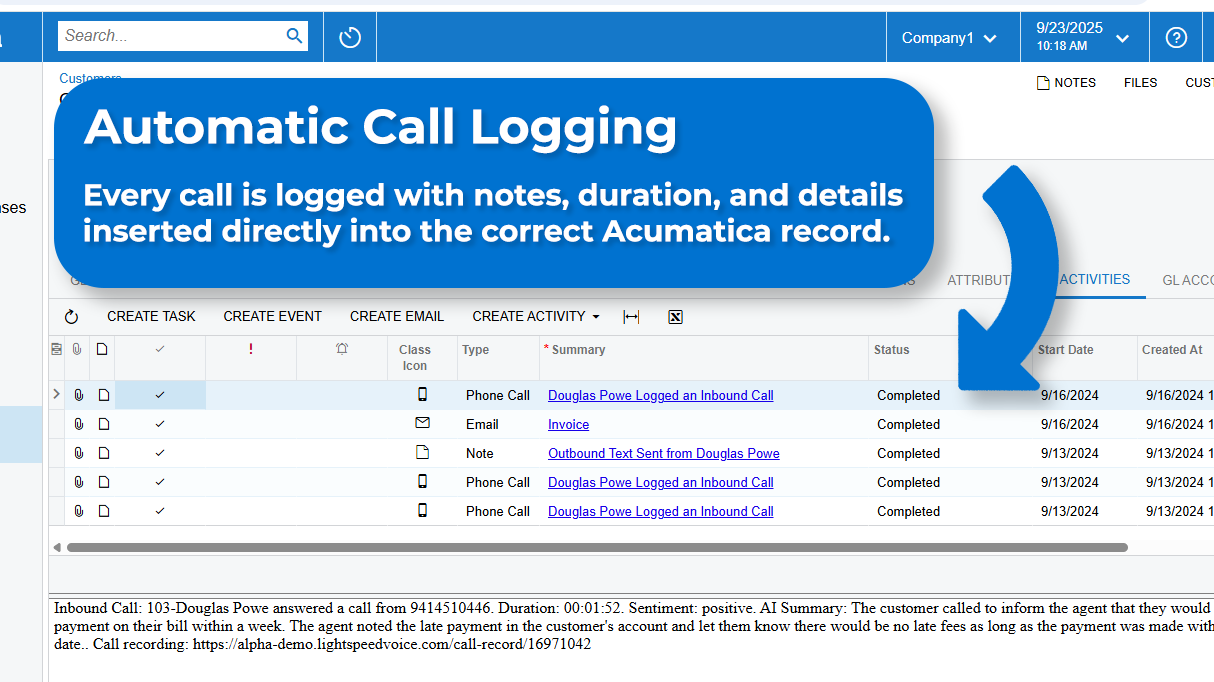
Task: Open the Create Activity dropdown menu
Action: tap(536, 317)
